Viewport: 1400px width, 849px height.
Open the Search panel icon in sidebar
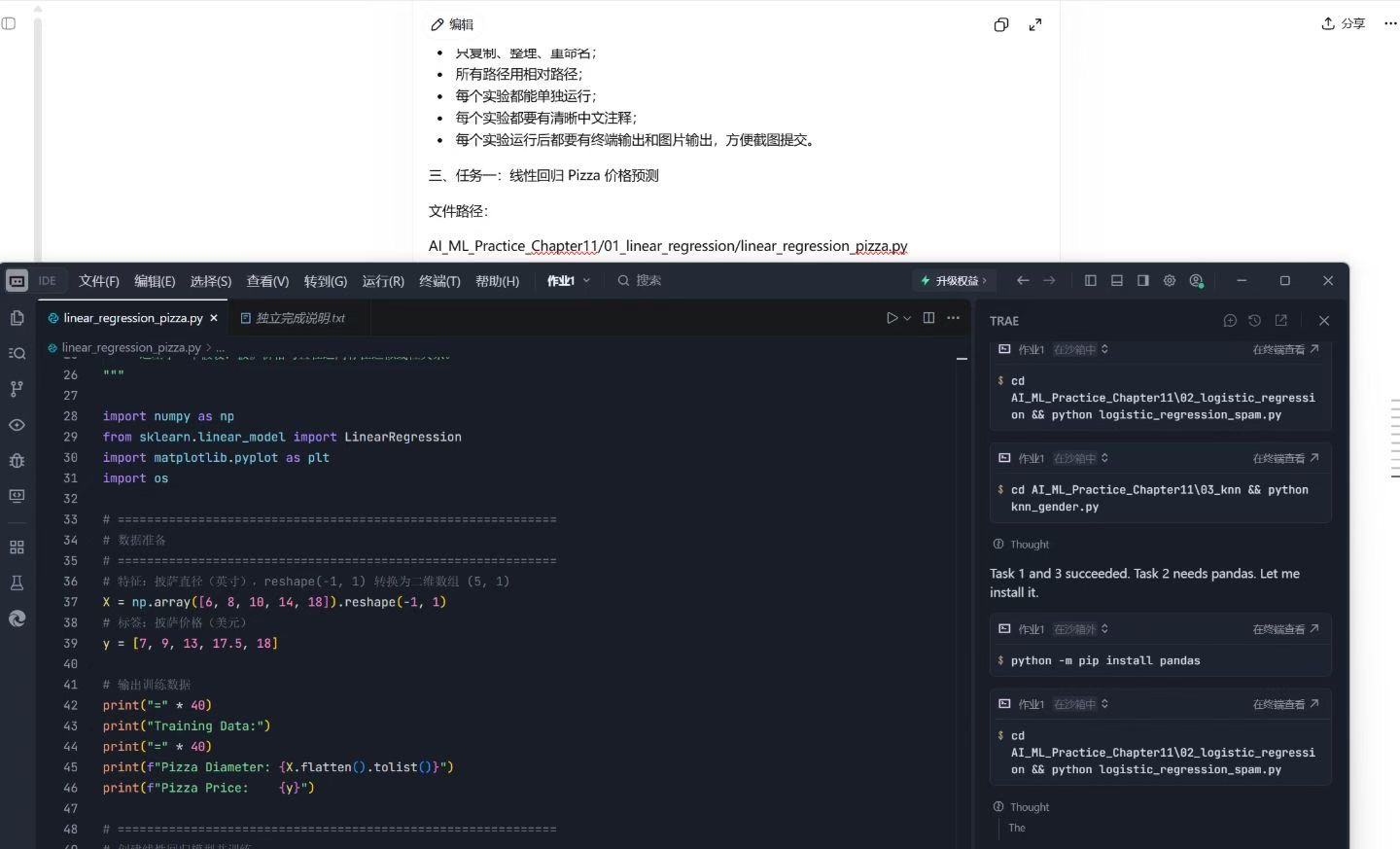click(x=17, y=353)
